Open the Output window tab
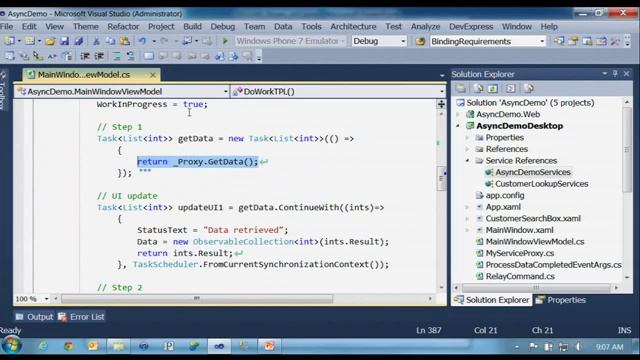640x360 pixels. [35, 317]
